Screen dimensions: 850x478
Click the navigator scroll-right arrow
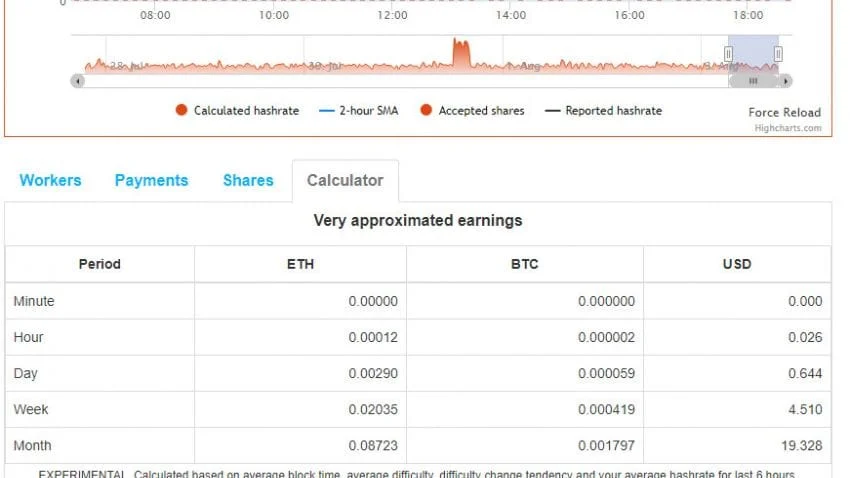coord(785,81)
